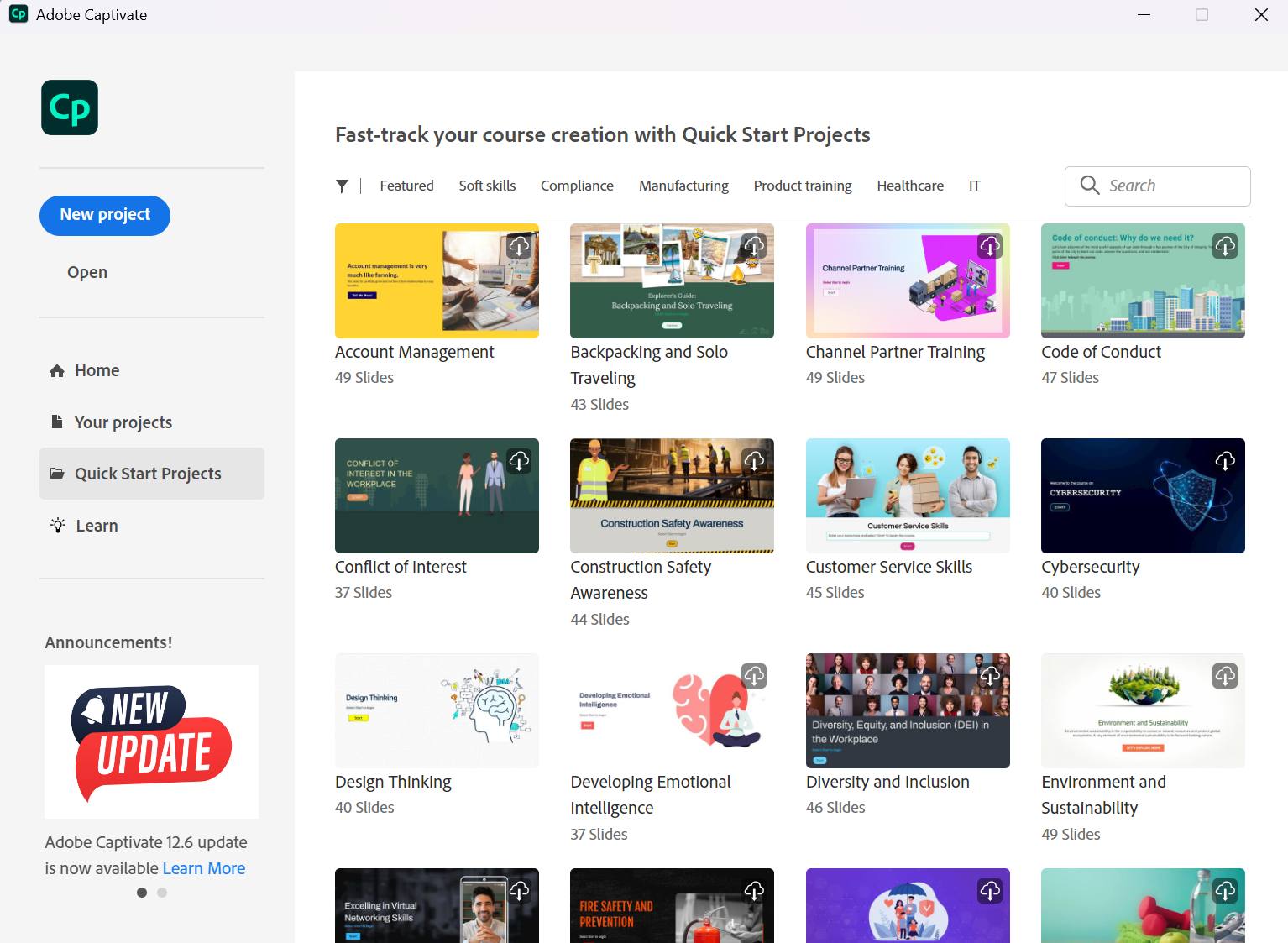Click the Open button in sidebar
The width and height of the screenshot is (1288, 943).
click(87, 272)
